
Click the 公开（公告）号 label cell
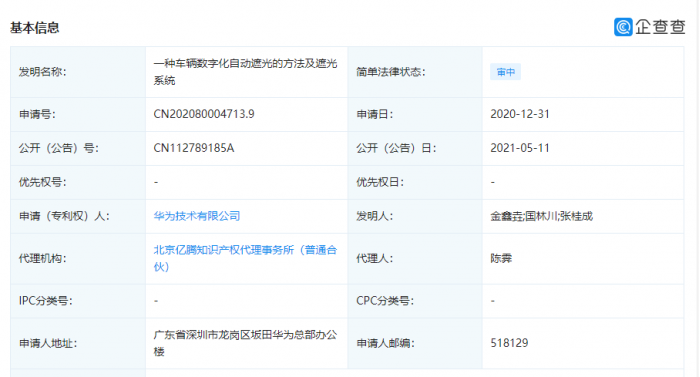[78, 148]
